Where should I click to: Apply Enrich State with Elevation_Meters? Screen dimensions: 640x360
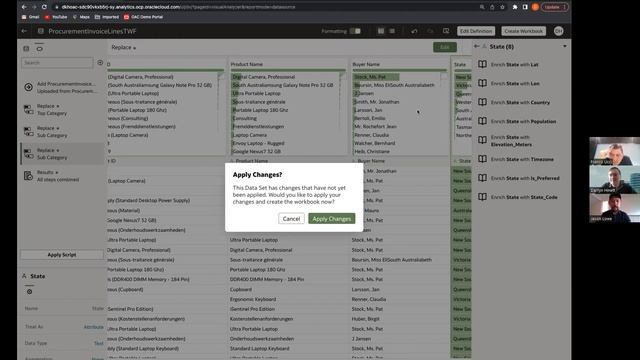point(511,141)
